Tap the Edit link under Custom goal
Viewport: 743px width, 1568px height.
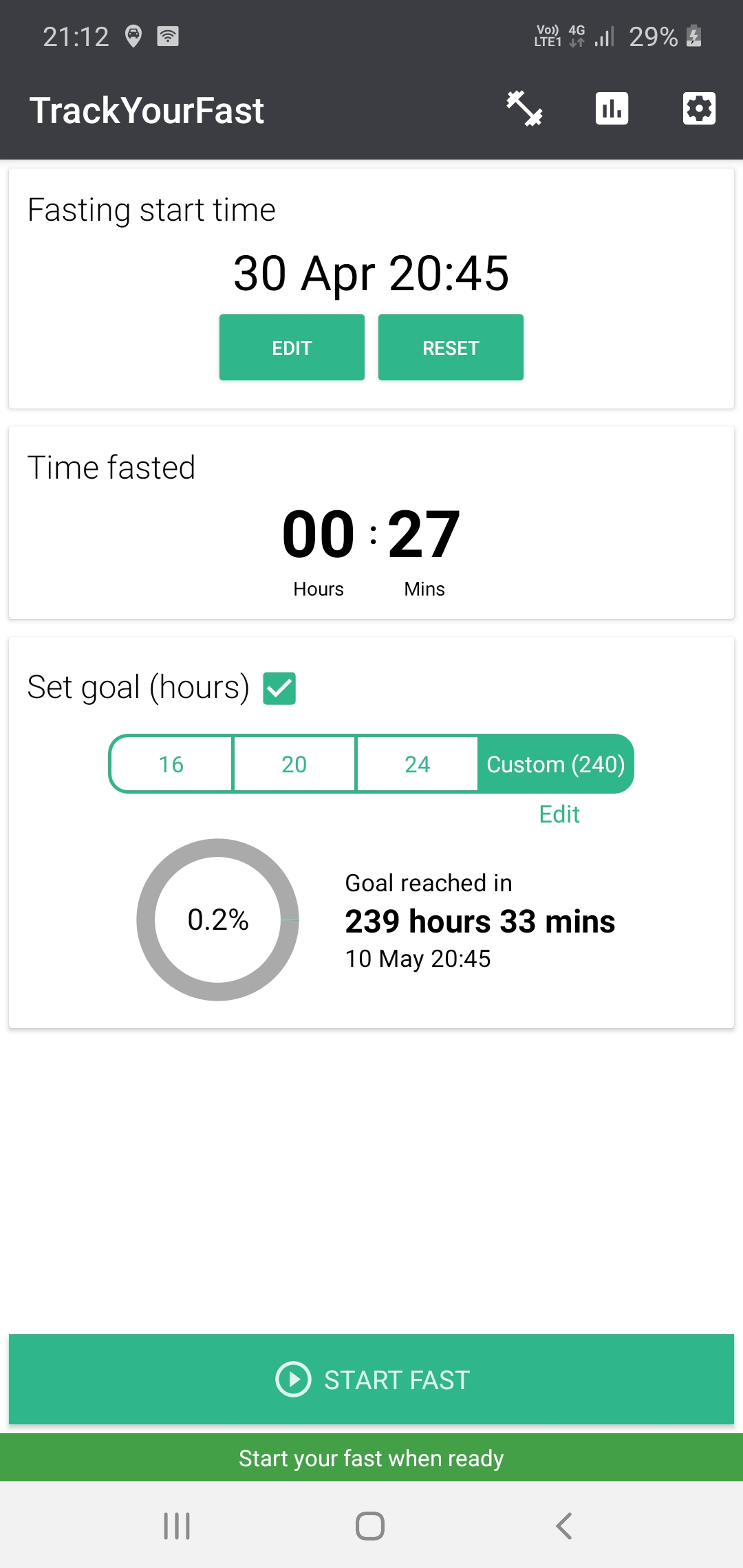(559, 814)
